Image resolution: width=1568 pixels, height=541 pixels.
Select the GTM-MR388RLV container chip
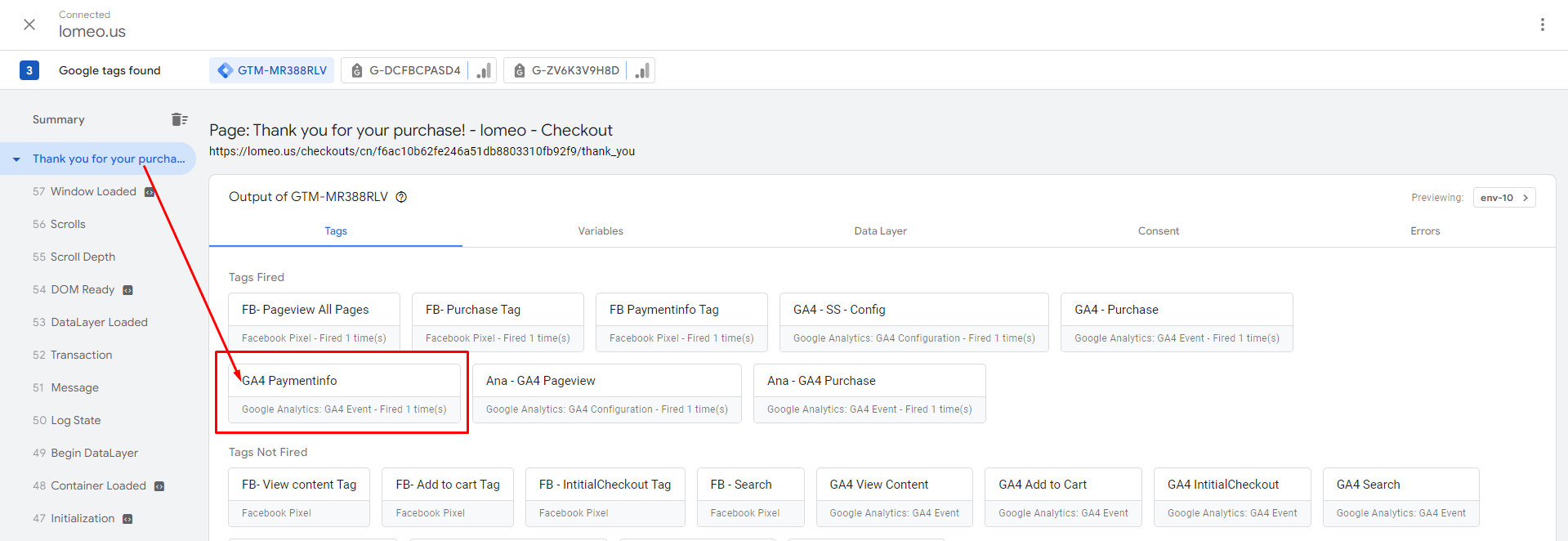[x=273, y=71]
